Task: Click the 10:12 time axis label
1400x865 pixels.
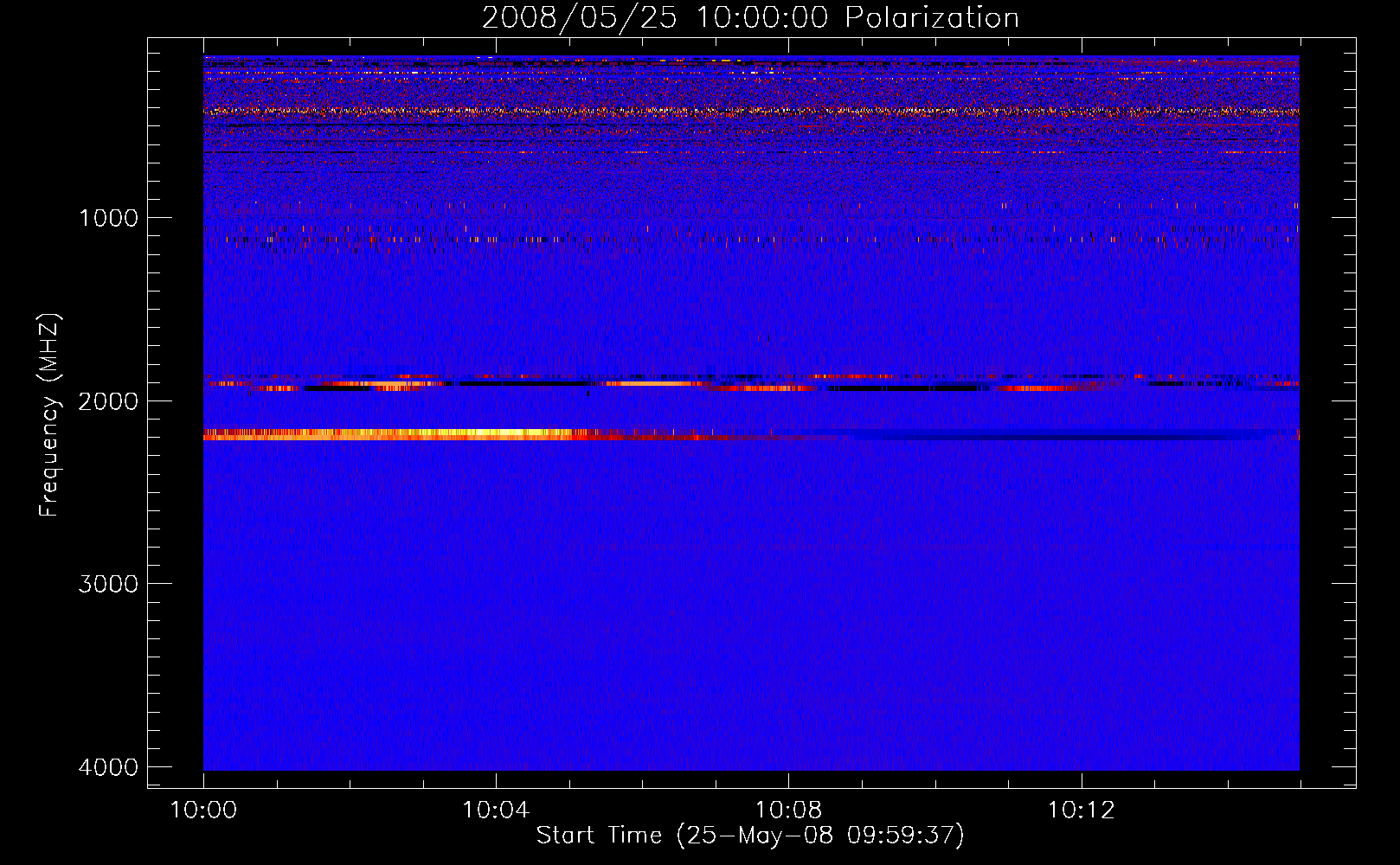Action: coord(1081,811)
